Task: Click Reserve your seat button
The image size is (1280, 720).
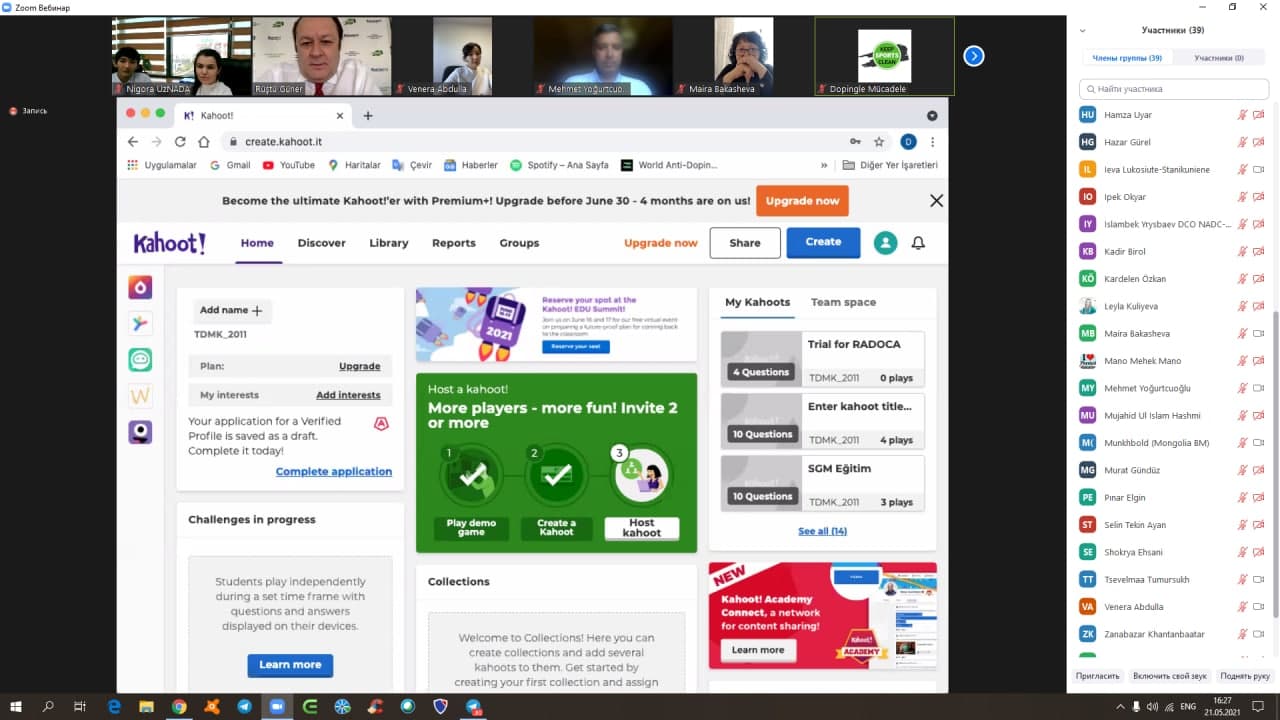Action: [x=576, y=346]
